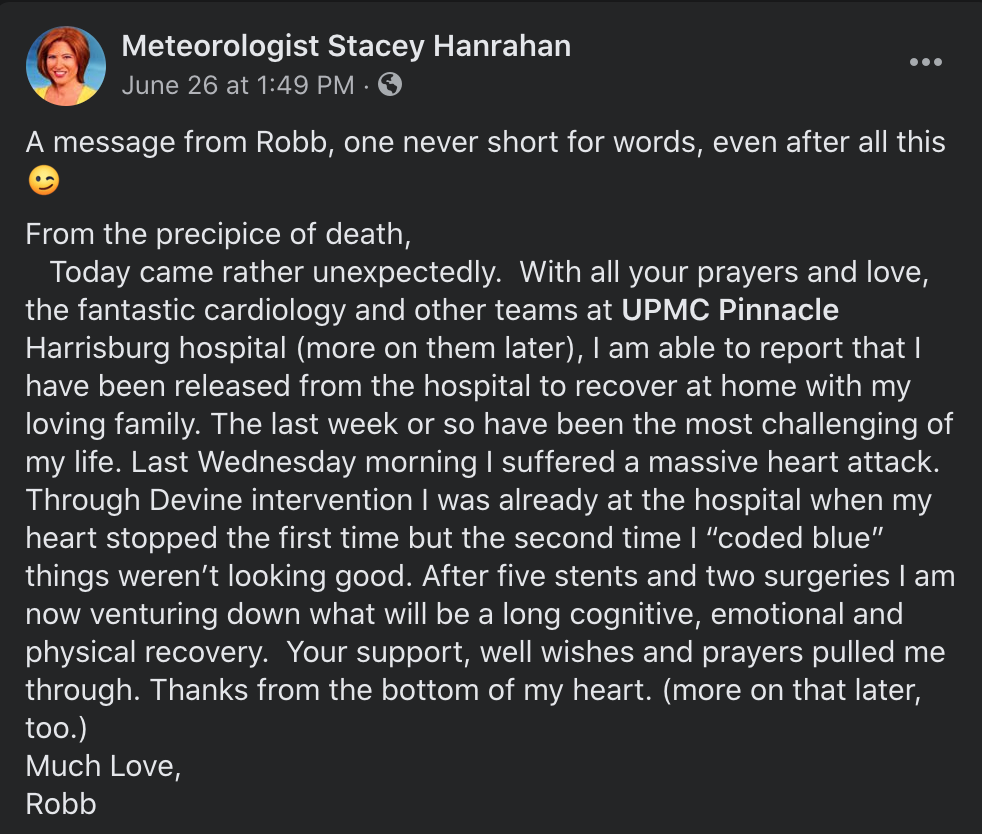
Task: Click the "Today came rather unexpectedly" sentence
Action: click(x=276, y=272)
